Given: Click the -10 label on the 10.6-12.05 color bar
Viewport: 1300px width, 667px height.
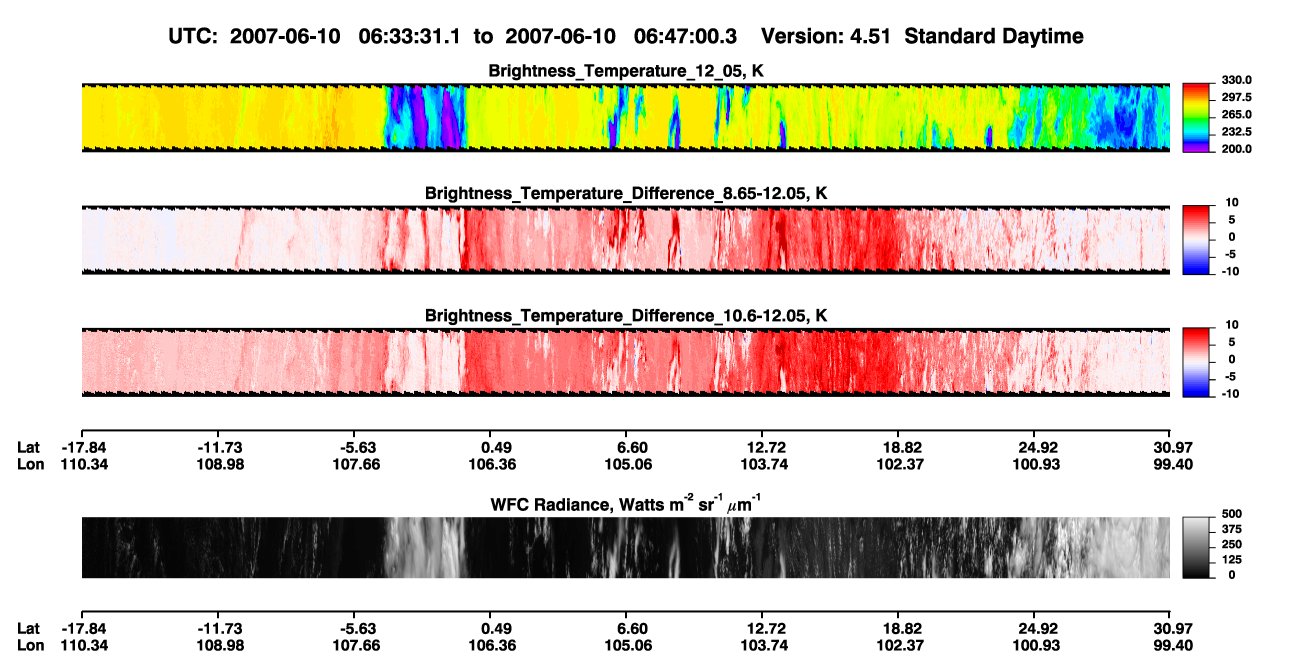Looking at the screenshot, I should 1233,394.
